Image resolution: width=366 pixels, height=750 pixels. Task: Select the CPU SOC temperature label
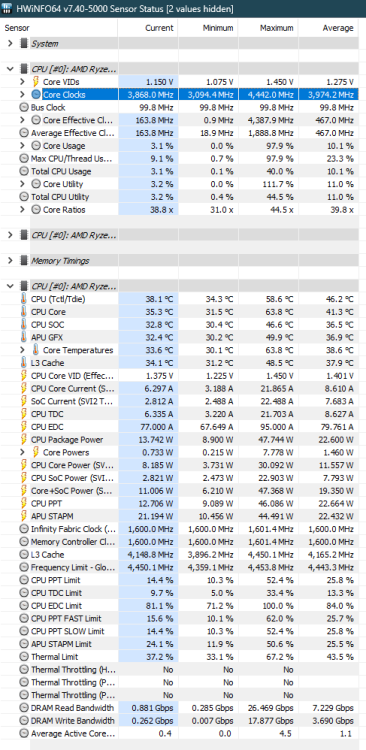[x=47, y=324]
